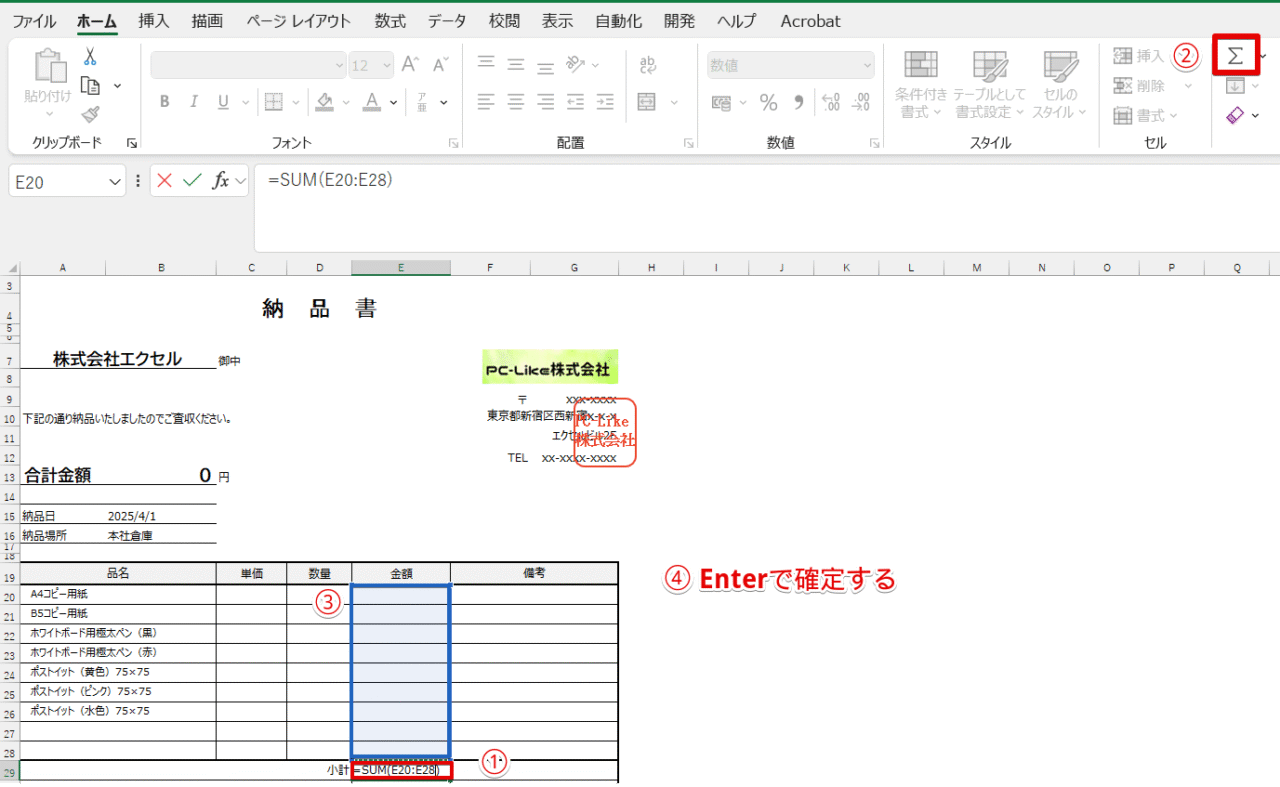Click the Accounting Number Format icon

point(721,102)
